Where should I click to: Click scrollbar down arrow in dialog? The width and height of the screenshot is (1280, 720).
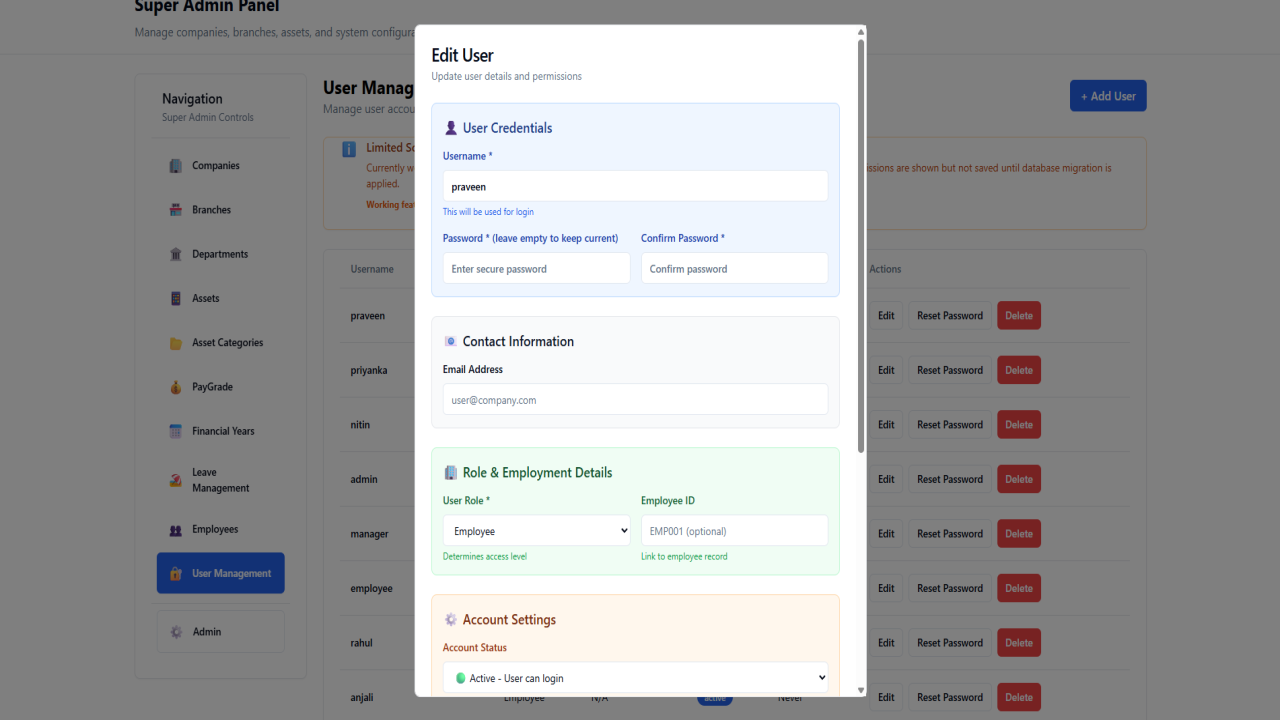click(861, 690)
